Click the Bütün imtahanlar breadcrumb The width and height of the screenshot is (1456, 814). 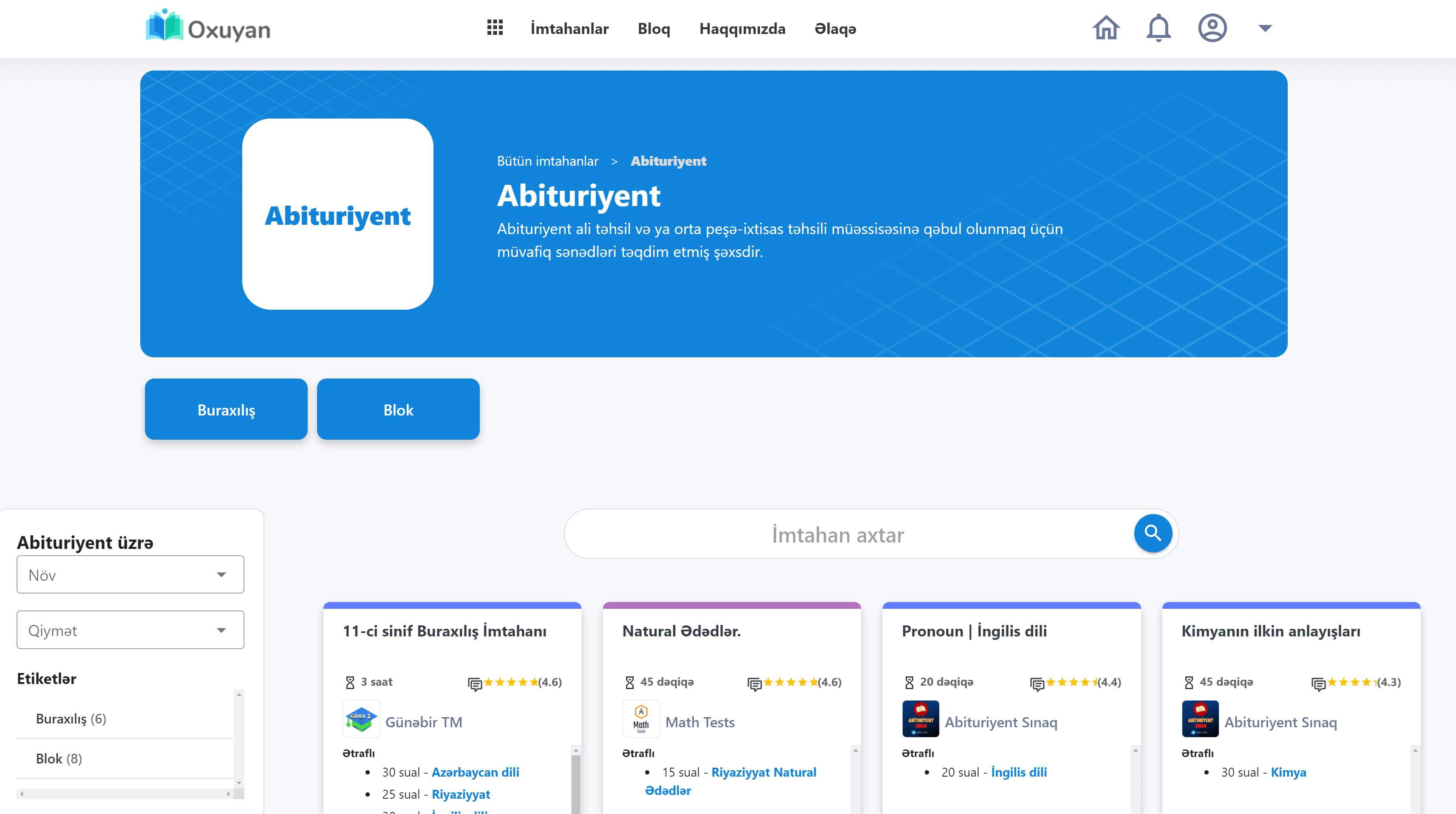[x=547, y=161]
